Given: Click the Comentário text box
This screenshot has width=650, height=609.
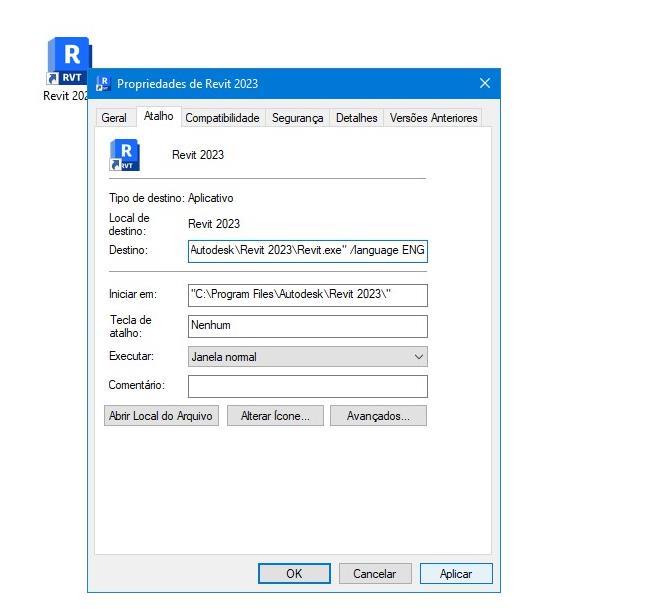Looking at the screenshot, I should (x=308, y=386).
